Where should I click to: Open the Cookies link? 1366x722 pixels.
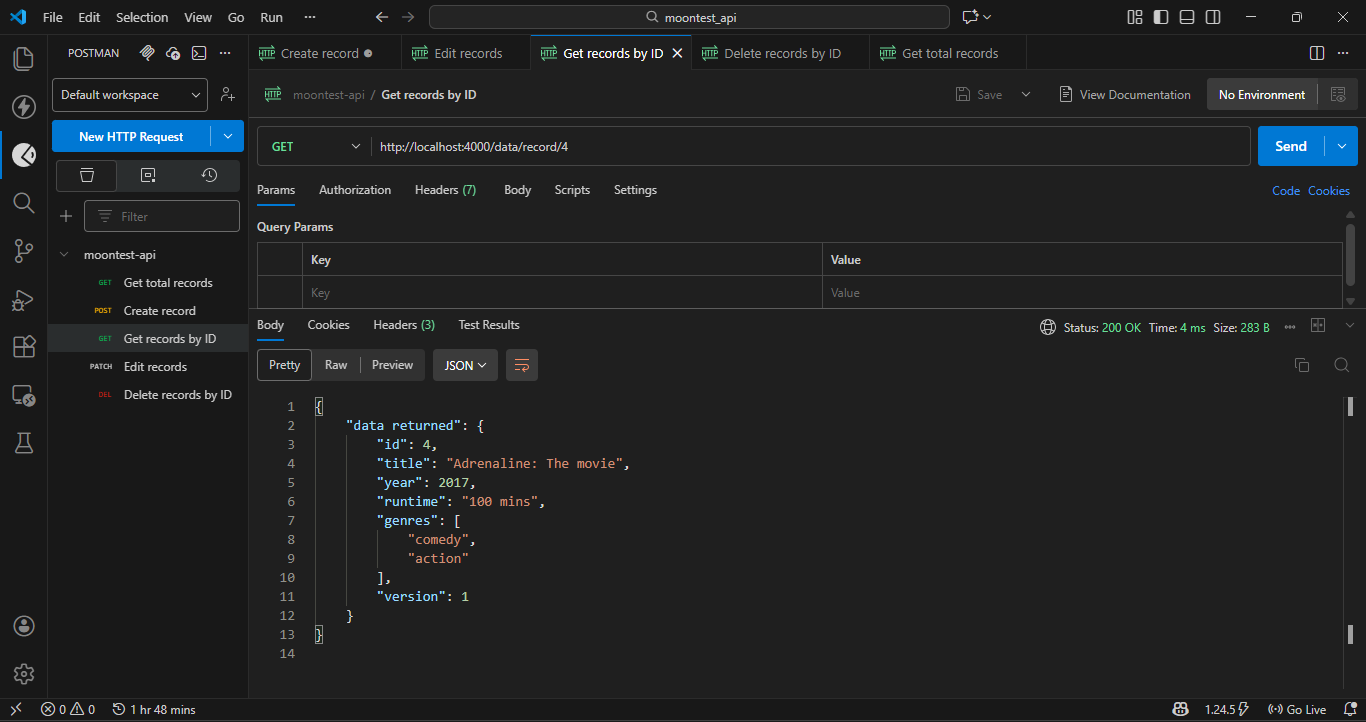(x=1329, y=190)
